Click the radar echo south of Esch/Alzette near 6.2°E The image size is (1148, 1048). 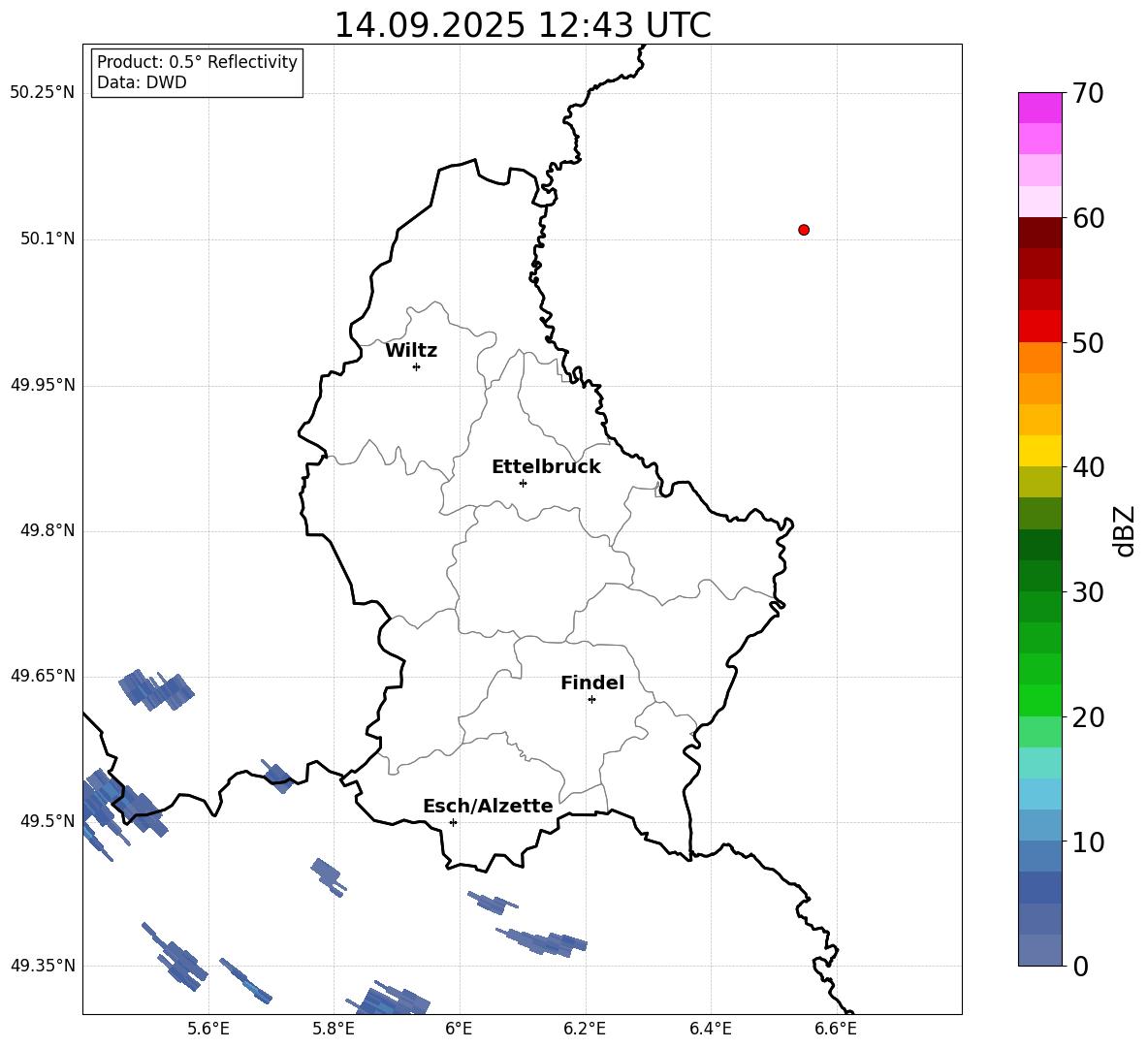(543, 942)
